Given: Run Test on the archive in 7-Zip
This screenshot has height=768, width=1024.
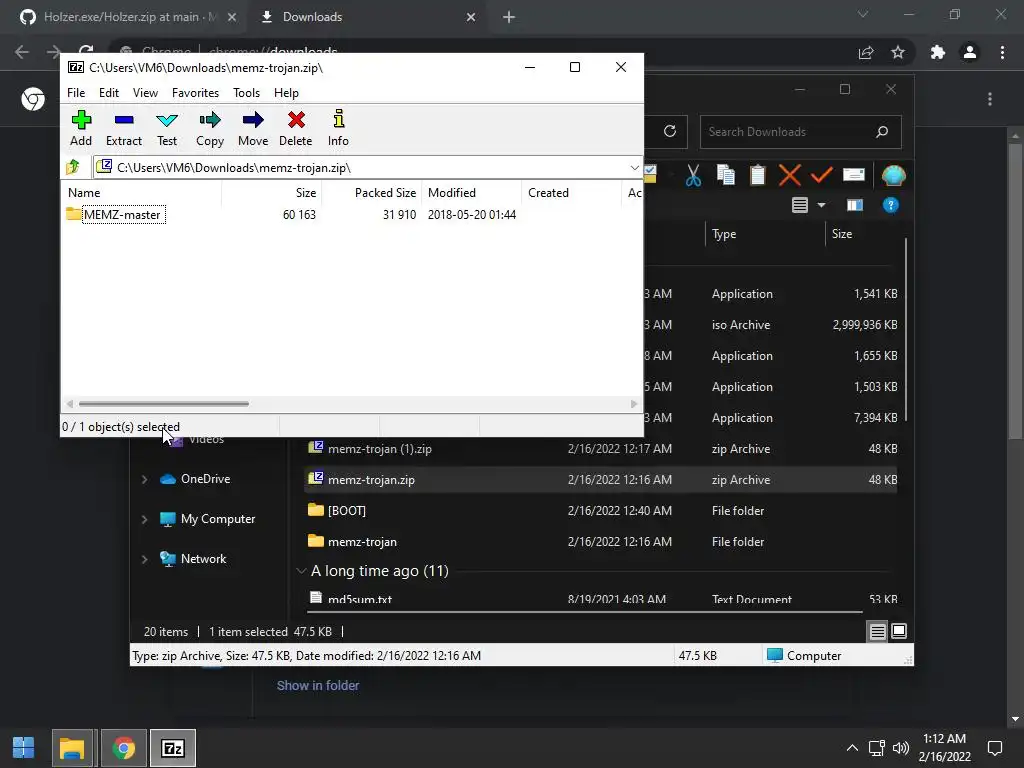Looking at the screenshot, I should [x=167, y=129].
